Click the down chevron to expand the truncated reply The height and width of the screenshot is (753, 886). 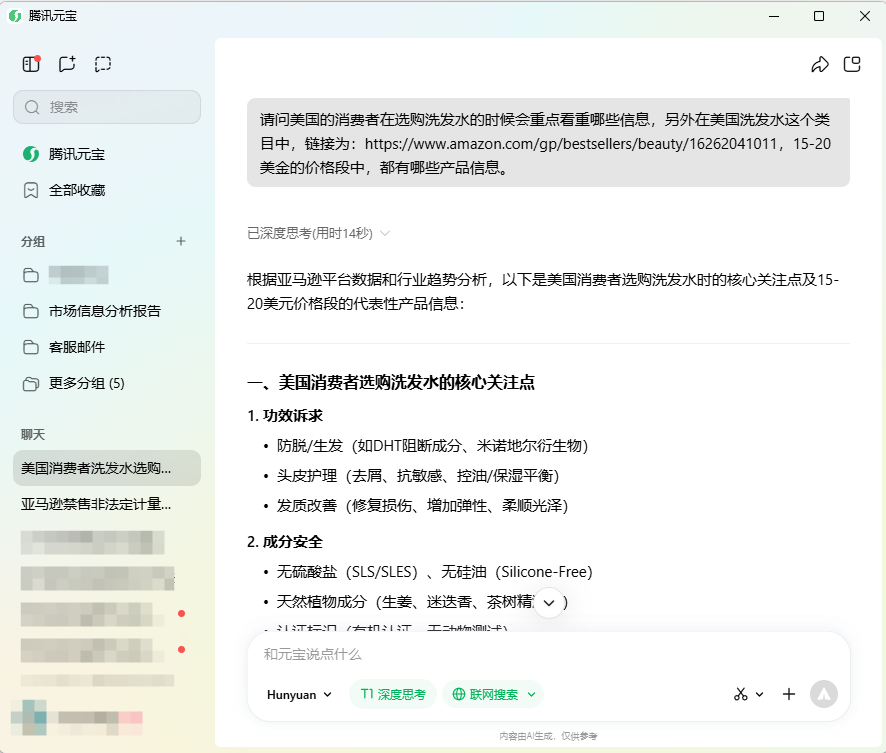[548, 603]
